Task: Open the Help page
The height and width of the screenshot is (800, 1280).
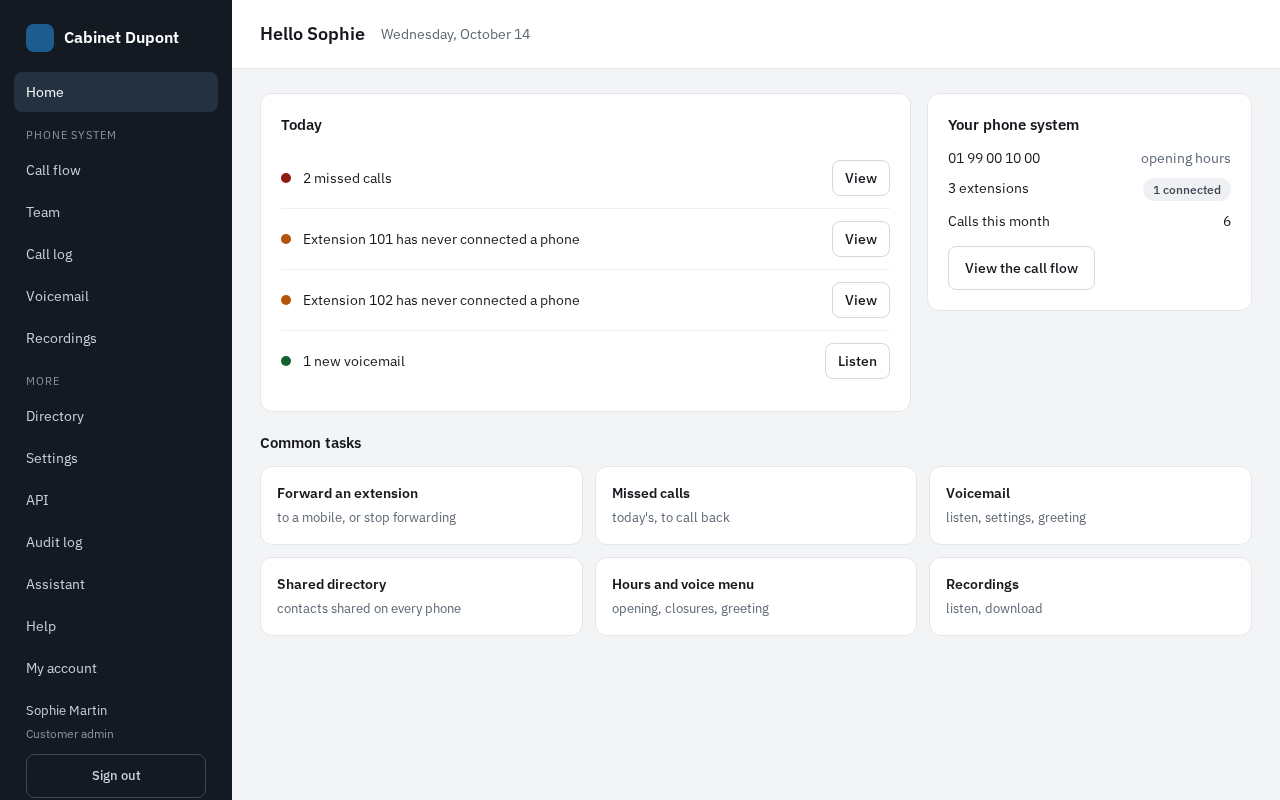Action: pyautogui.click(x=116, y=626)
